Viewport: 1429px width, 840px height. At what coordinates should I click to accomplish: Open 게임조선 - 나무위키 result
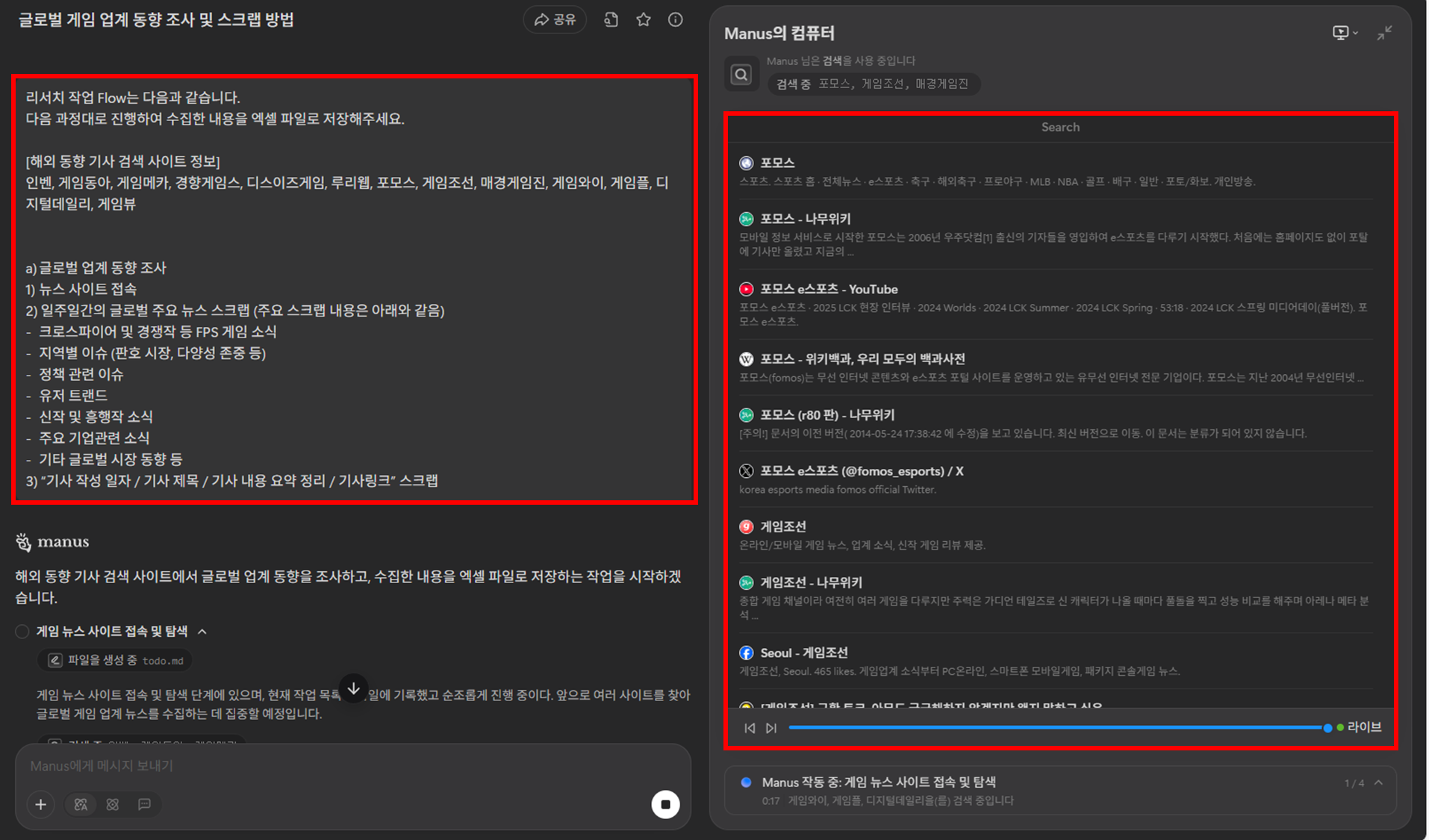pyautogui.click(x=812, y=582)
